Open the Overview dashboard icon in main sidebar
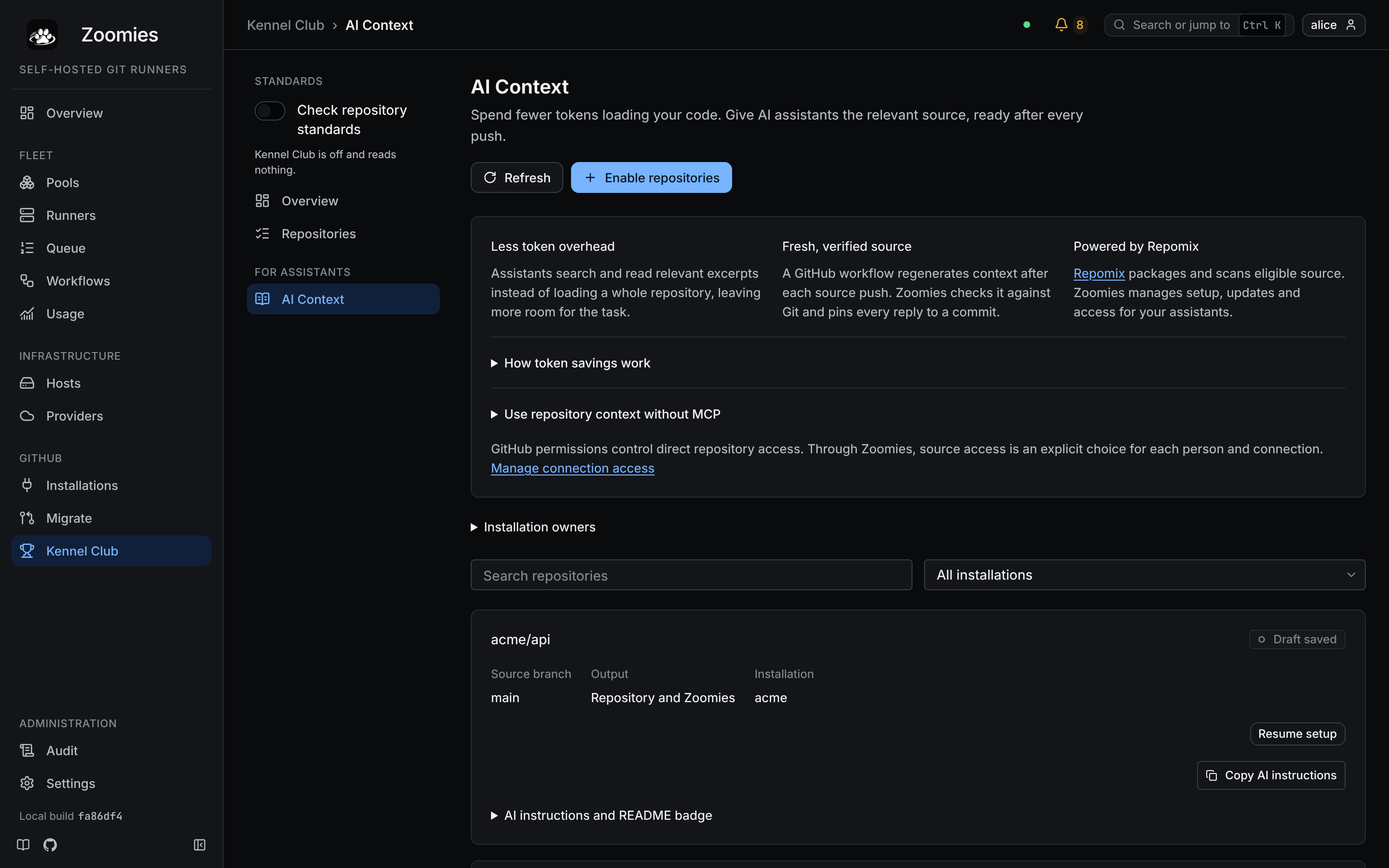 point(27,113)
